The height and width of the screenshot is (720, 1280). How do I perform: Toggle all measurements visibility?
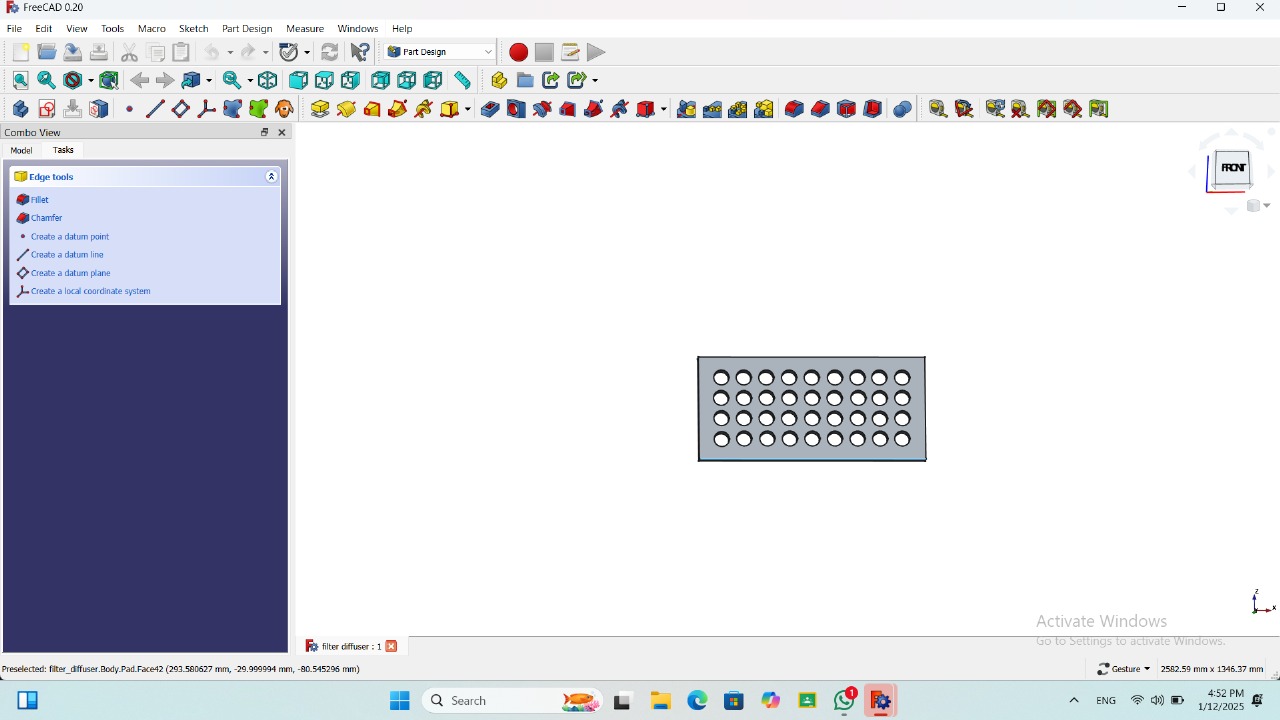1047,109
